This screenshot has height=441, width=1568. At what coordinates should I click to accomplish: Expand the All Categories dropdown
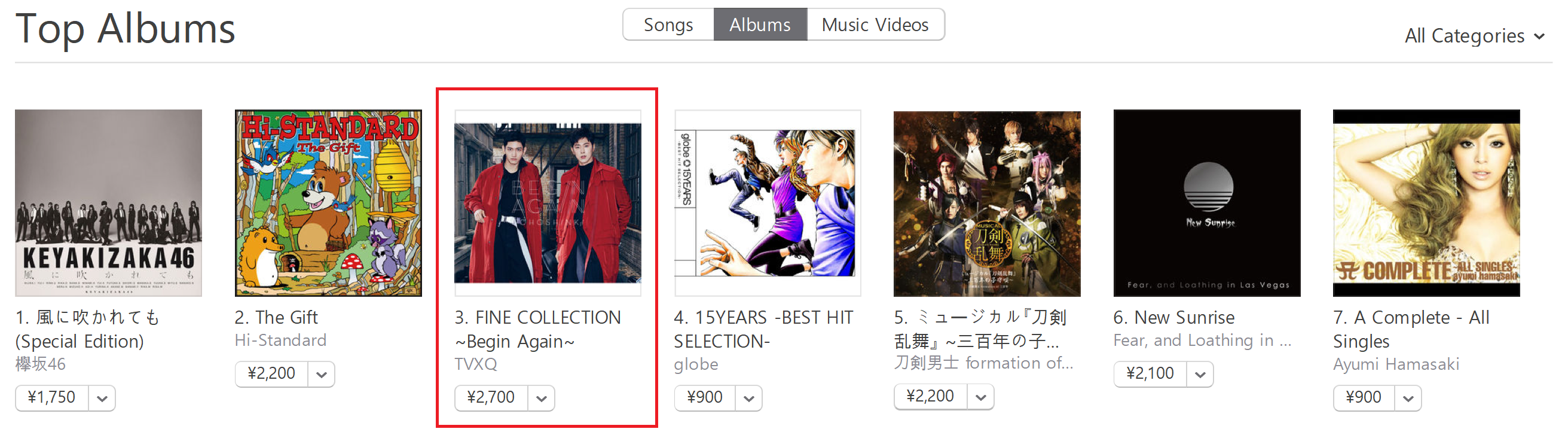tap(1474, 36)
